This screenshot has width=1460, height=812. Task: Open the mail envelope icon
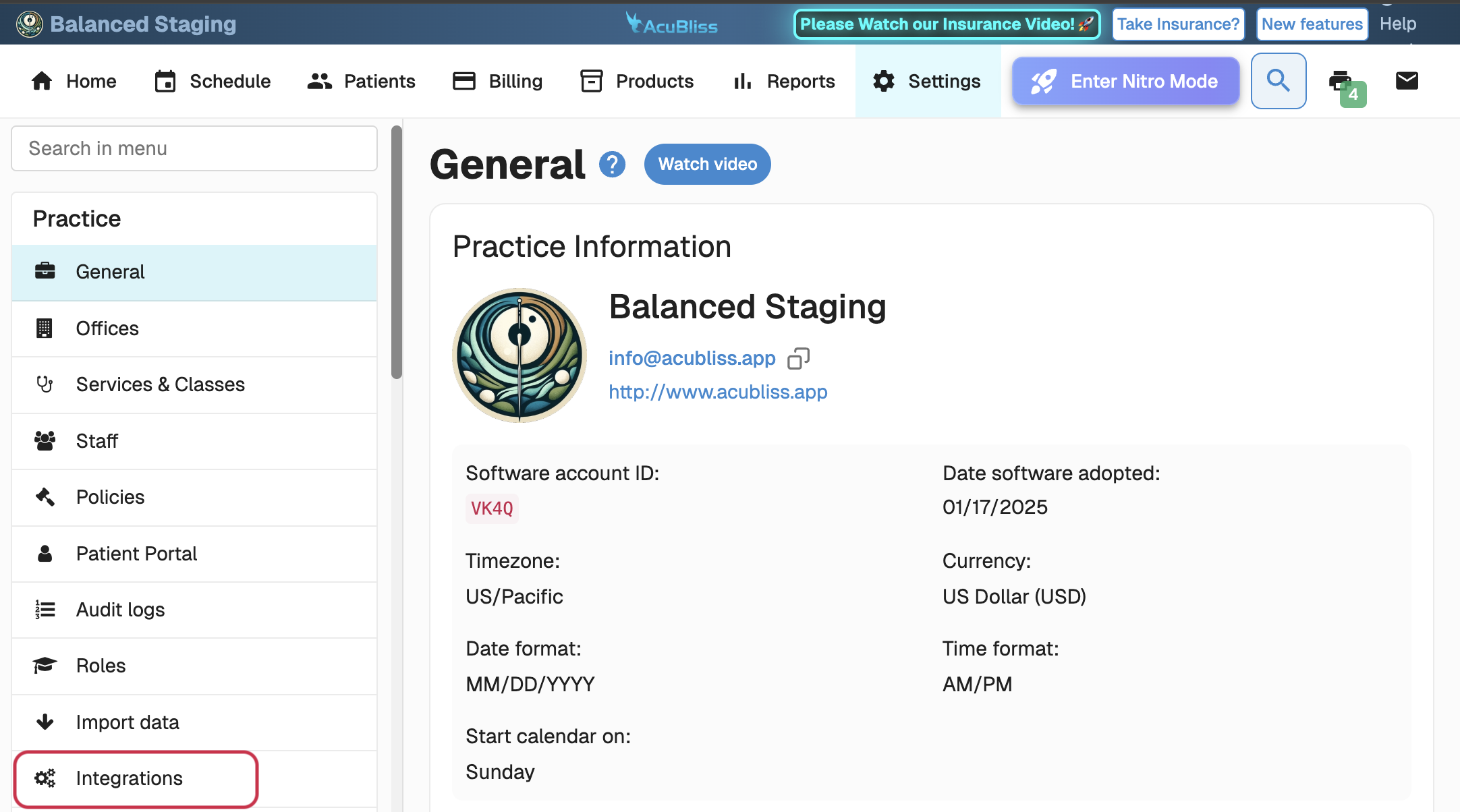tap(1406, 81)
